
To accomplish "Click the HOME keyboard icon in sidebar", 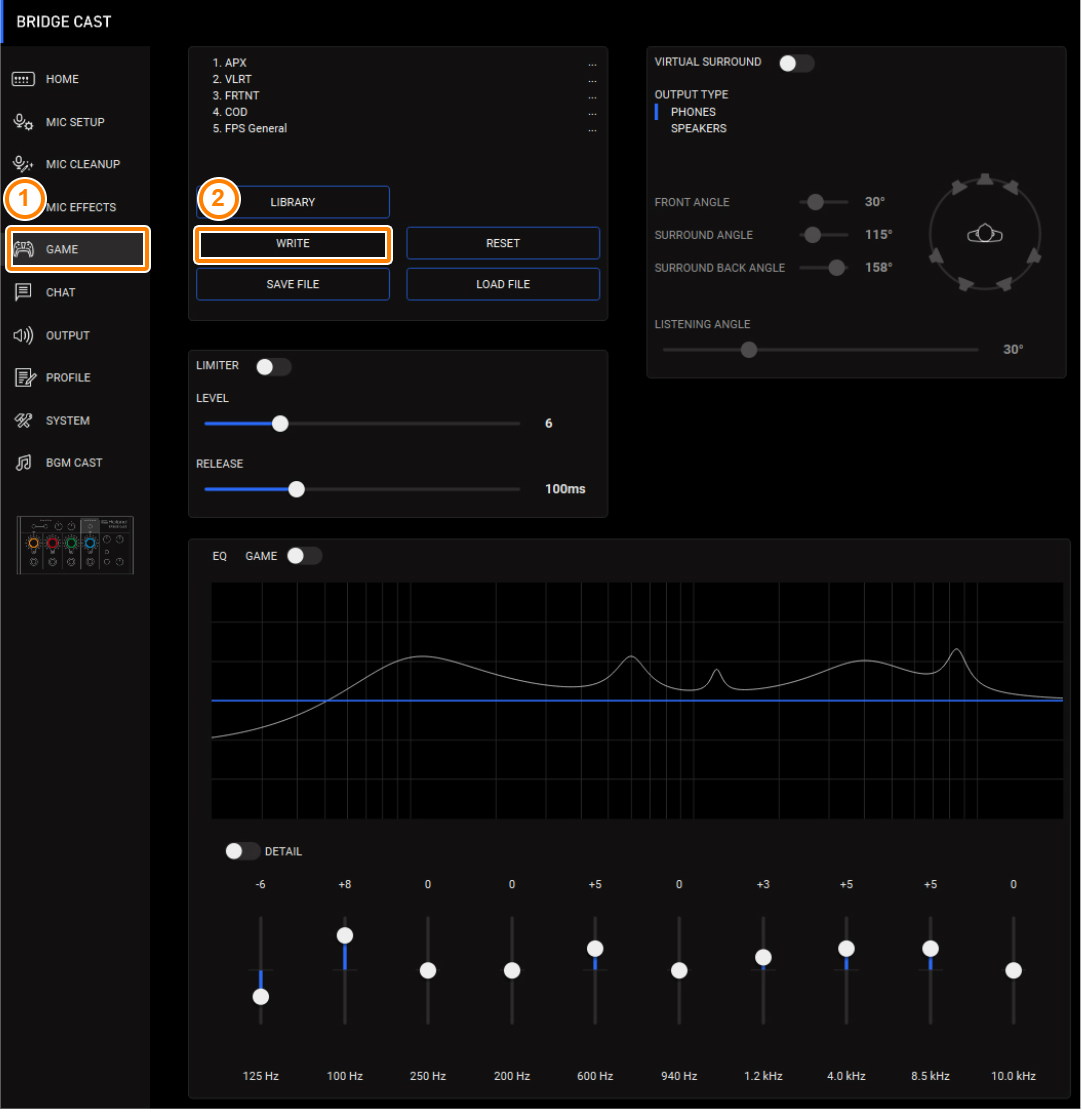I will tap(23, 79).
